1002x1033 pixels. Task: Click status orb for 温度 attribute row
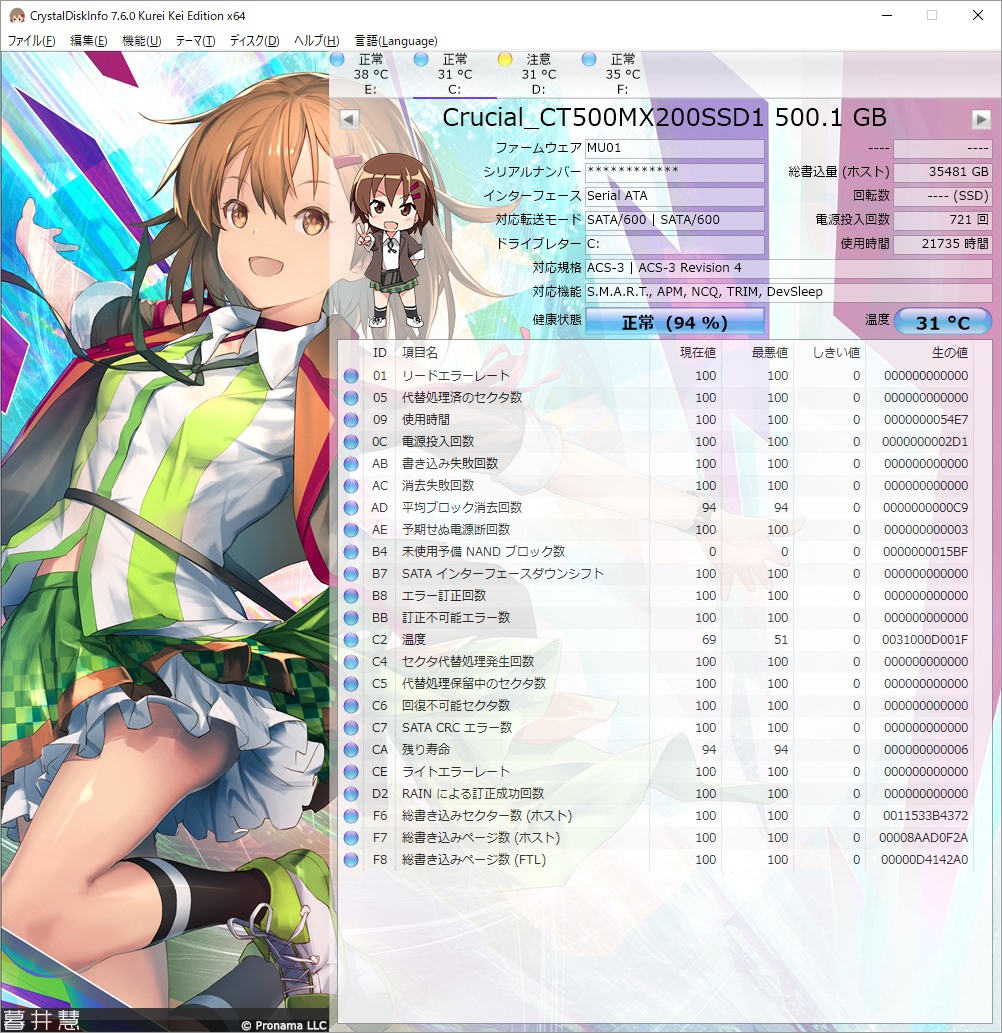(351, 640)
